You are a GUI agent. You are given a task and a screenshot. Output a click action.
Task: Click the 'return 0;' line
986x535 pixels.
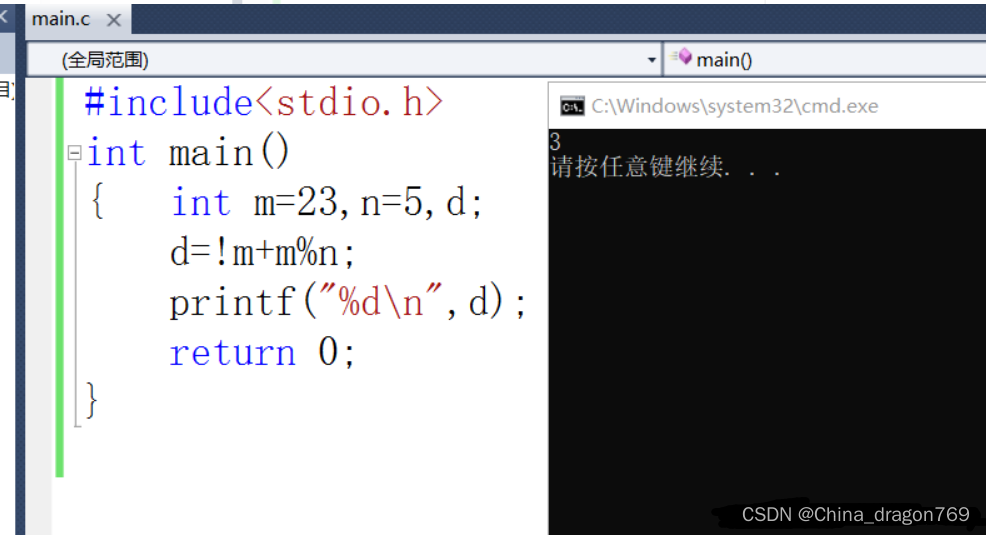coord(262,352)
